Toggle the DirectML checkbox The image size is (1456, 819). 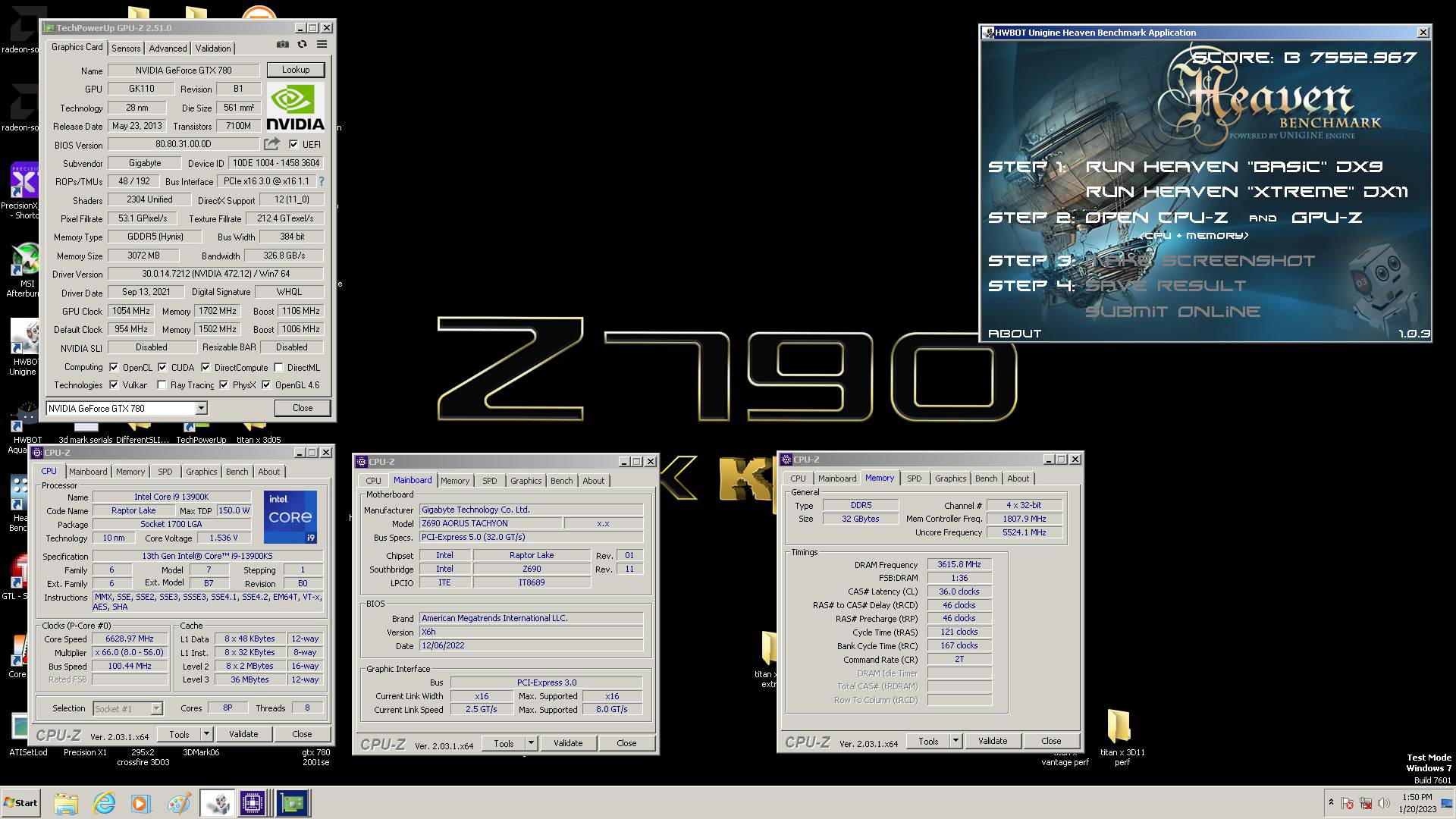278,367
